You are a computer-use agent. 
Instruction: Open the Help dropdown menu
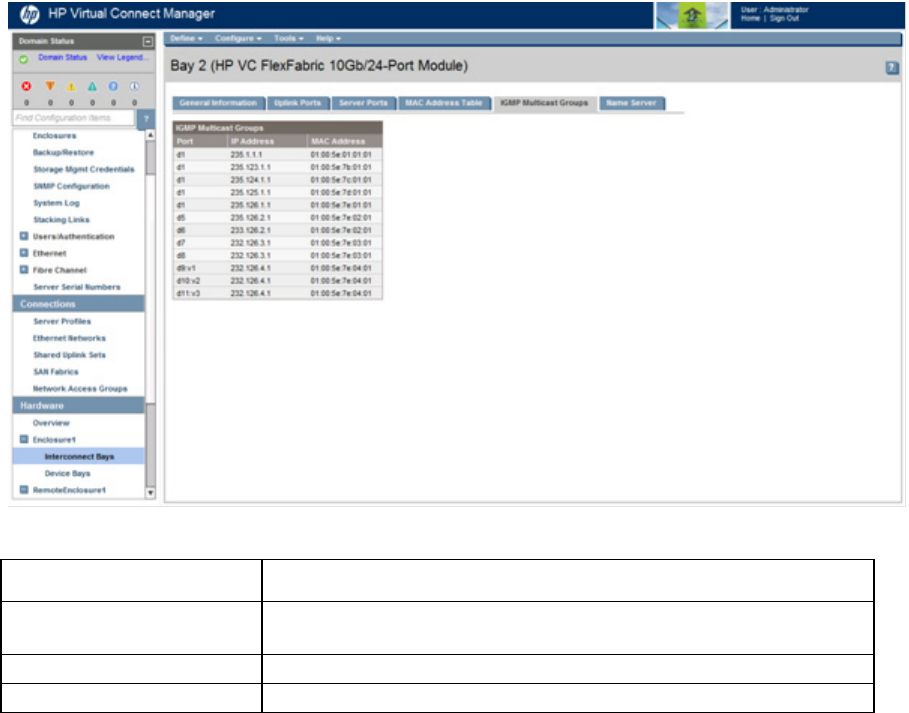[328, 38]
